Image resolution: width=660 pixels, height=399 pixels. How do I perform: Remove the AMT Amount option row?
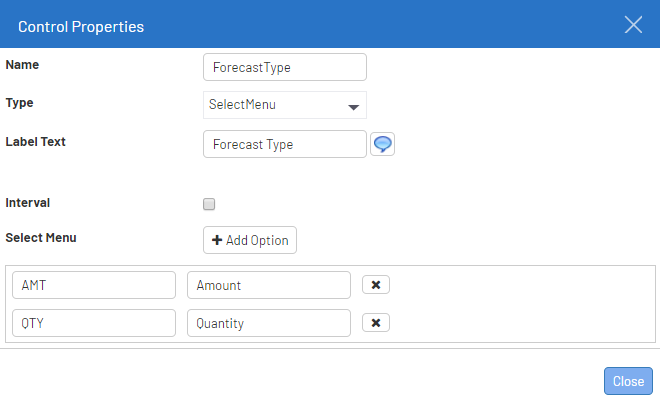click(376, 285)
